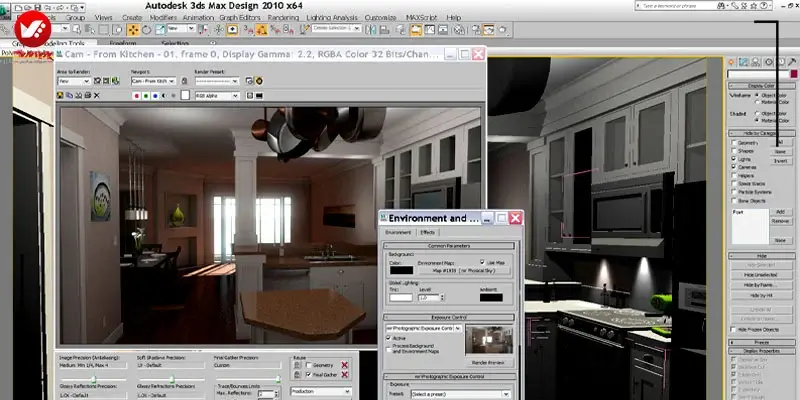
Task: Enable the Geometry reuse checkbox
Action: tap(309, 365)
